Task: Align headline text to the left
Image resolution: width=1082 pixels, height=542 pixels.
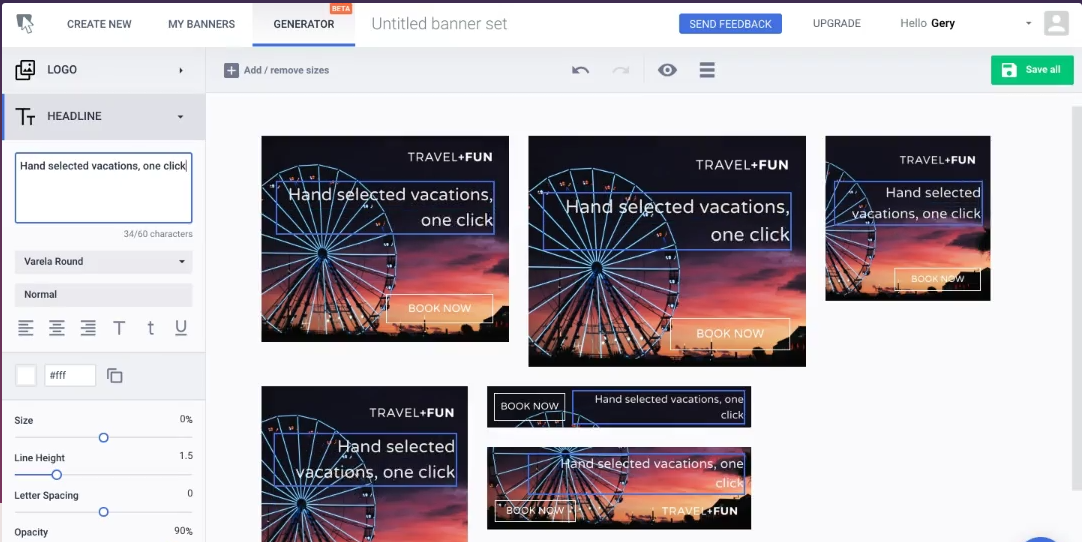Action: 26,328
